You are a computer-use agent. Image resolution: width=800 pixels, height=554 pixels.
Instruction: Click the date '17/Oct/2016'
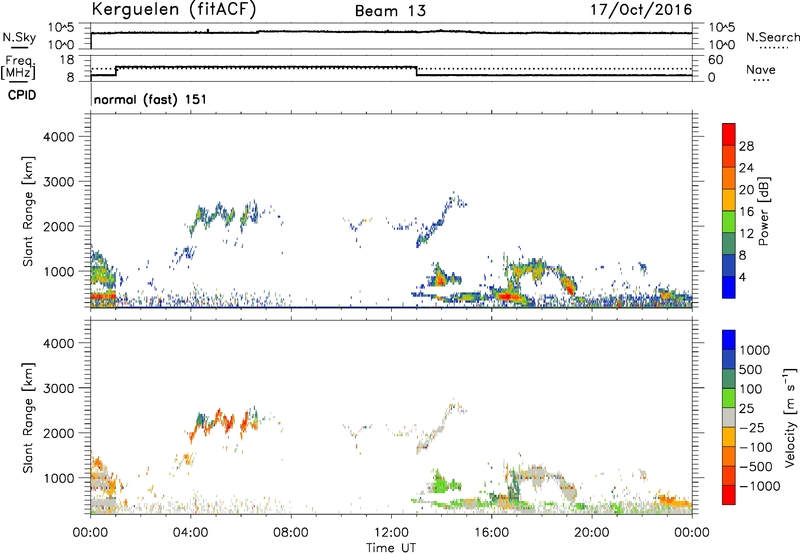pos(641,10)
